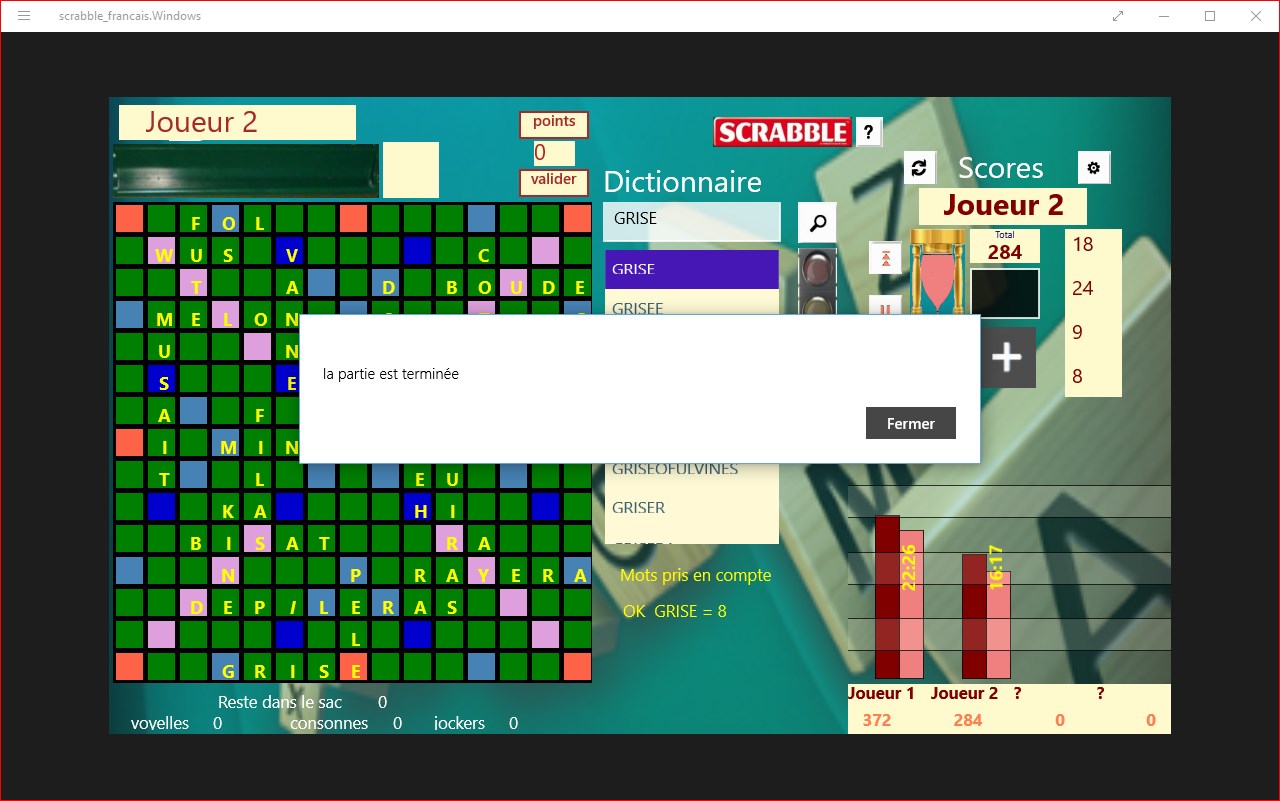Open the hamburger menu in title bar
This screenshot has width=1280, height=801.
(x=24, y=16)
